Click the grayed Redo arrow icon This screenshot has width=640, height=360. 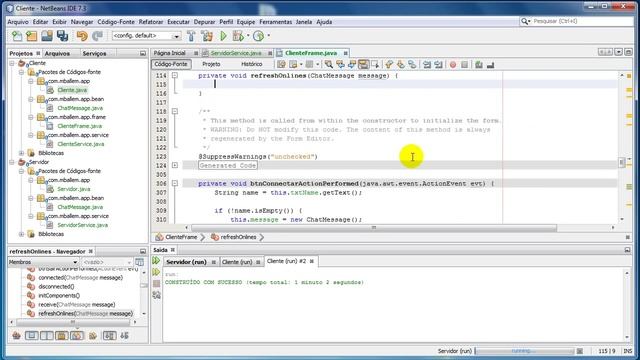click(97, 36)
